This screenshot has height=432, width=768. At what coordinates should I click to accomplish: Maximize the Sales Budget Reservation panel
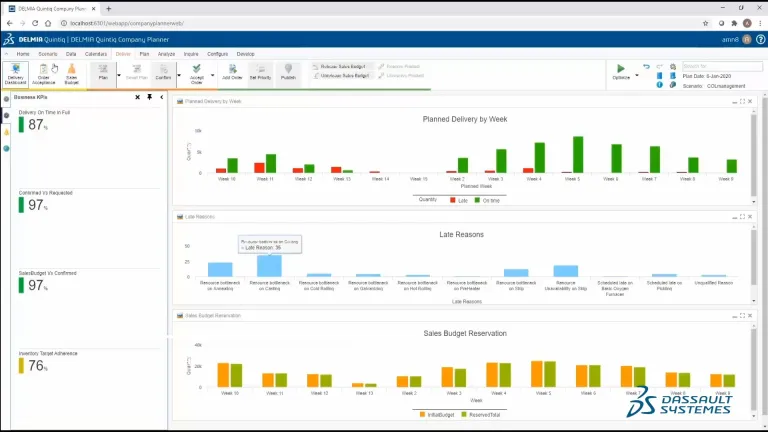742,315
